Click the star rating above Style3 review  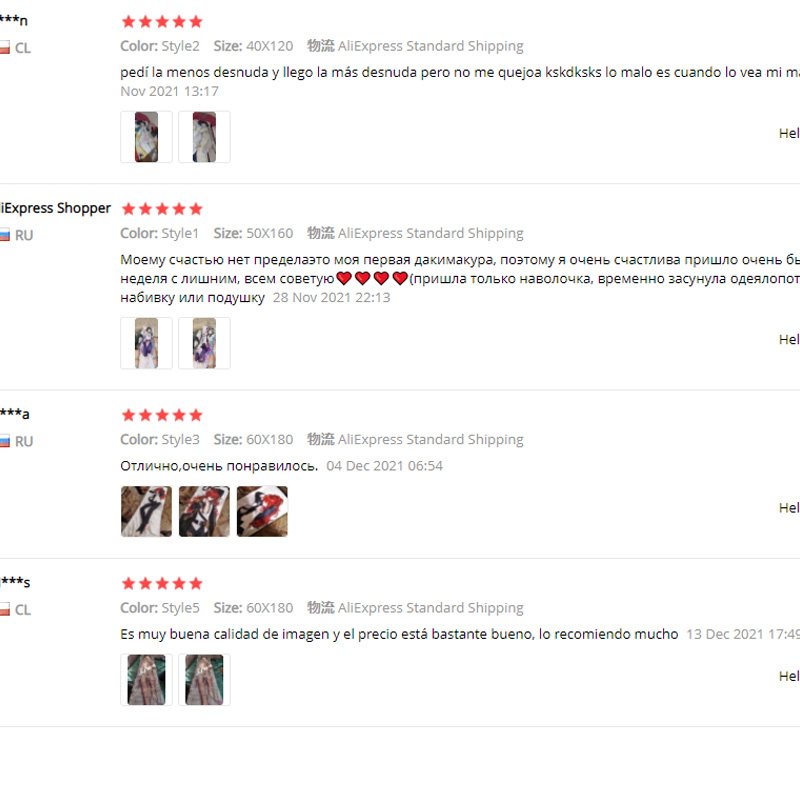click(x=162, y=415)
